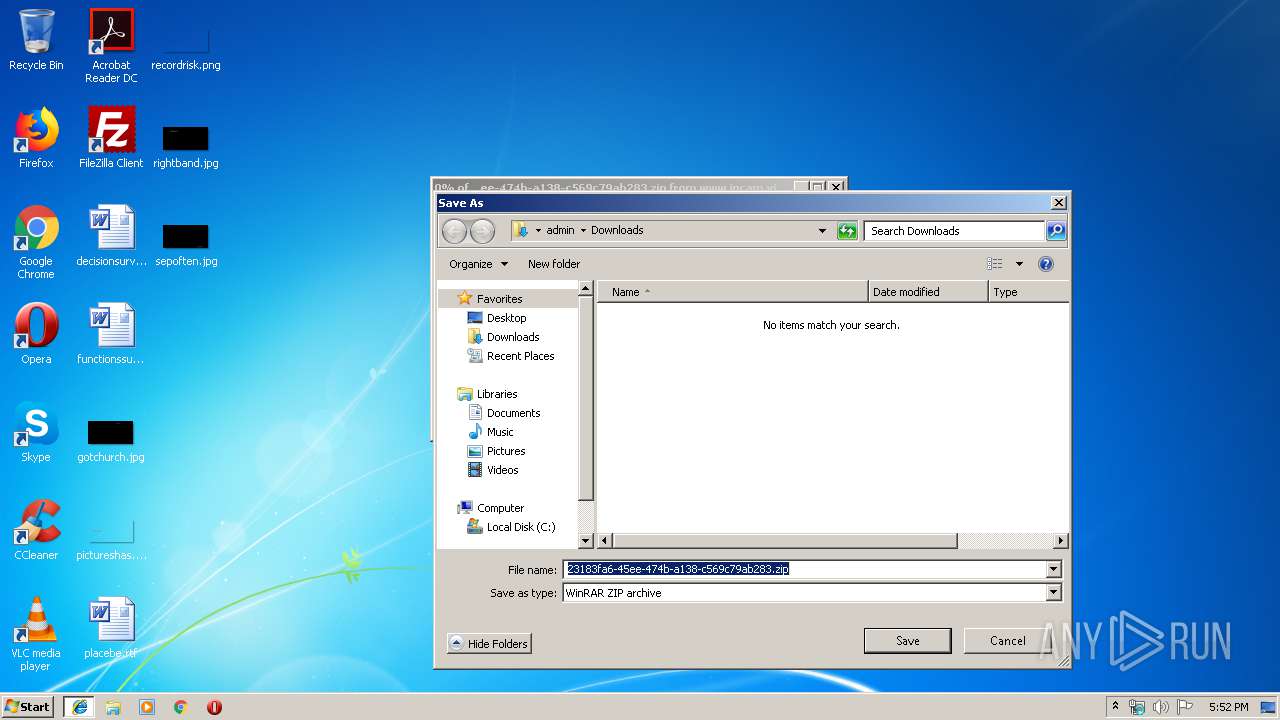This screenshot has height=720, width=1280.
Task: Select decisionsurv Word document on desktop
Action: coord(111,236)
